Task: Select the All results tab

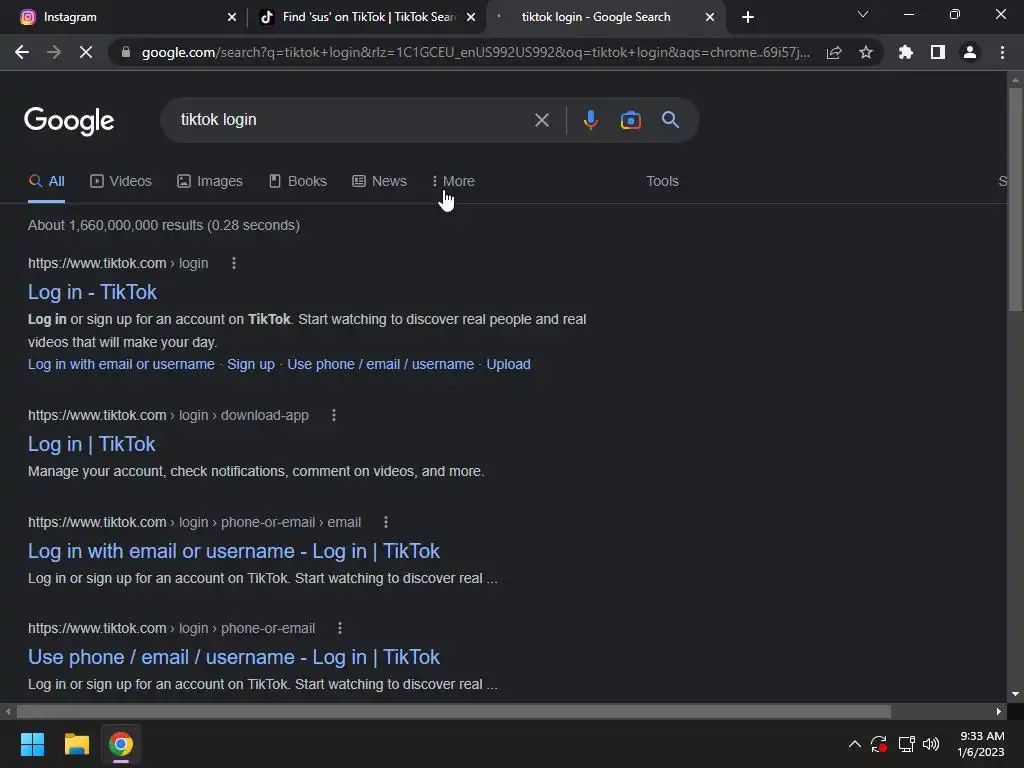Action: [46, 181]
